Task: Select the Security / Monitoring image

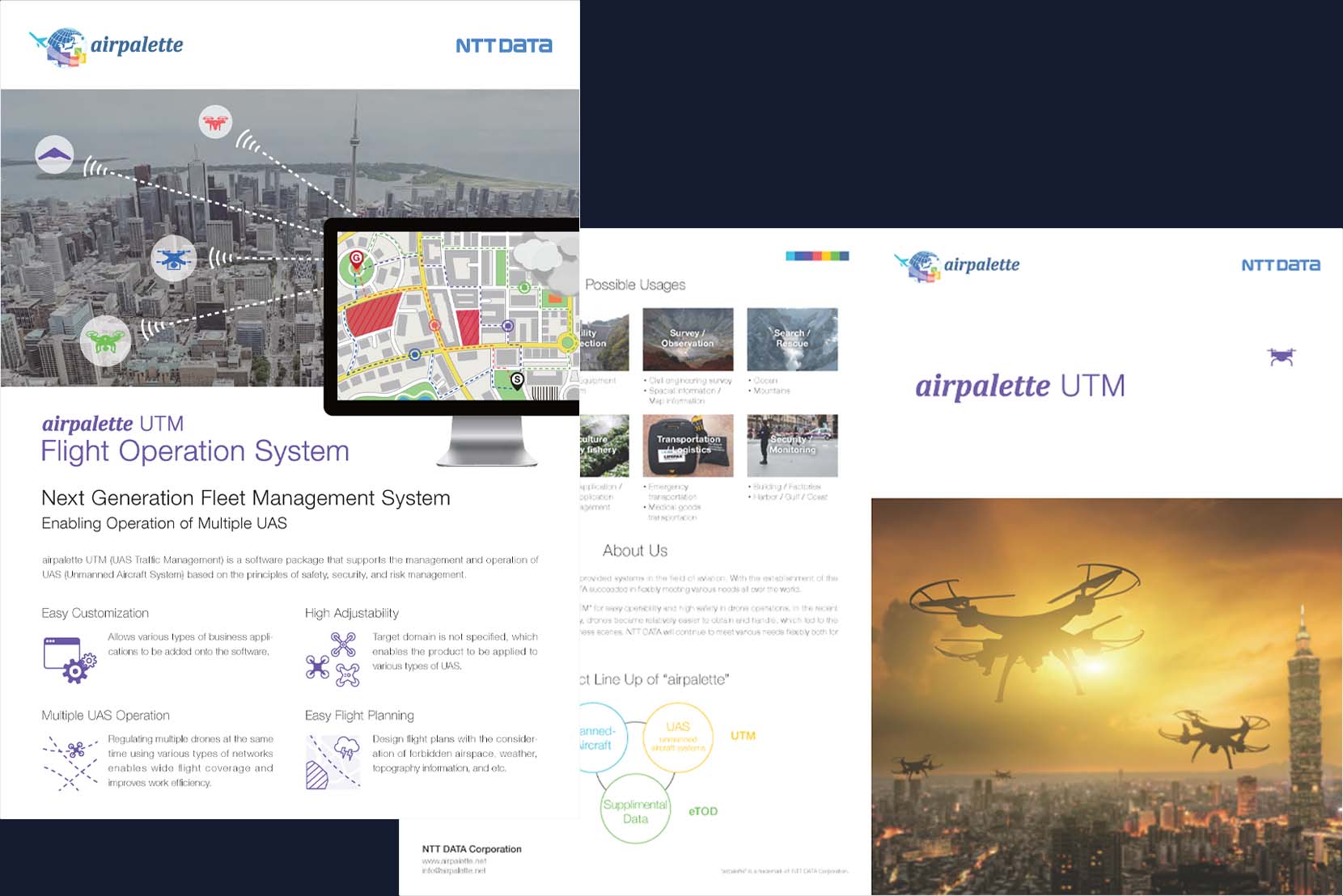Action: (792, 446)
